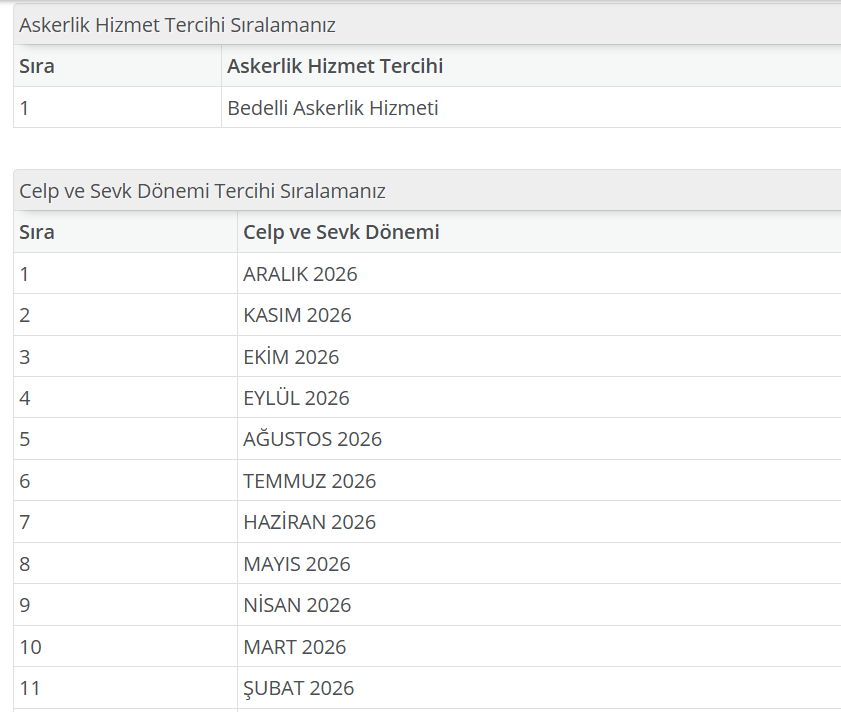This screenshot has height=712, width=841.
Task: Select the MAYIS 2026 period cell
Action: (x=297, y=564)
